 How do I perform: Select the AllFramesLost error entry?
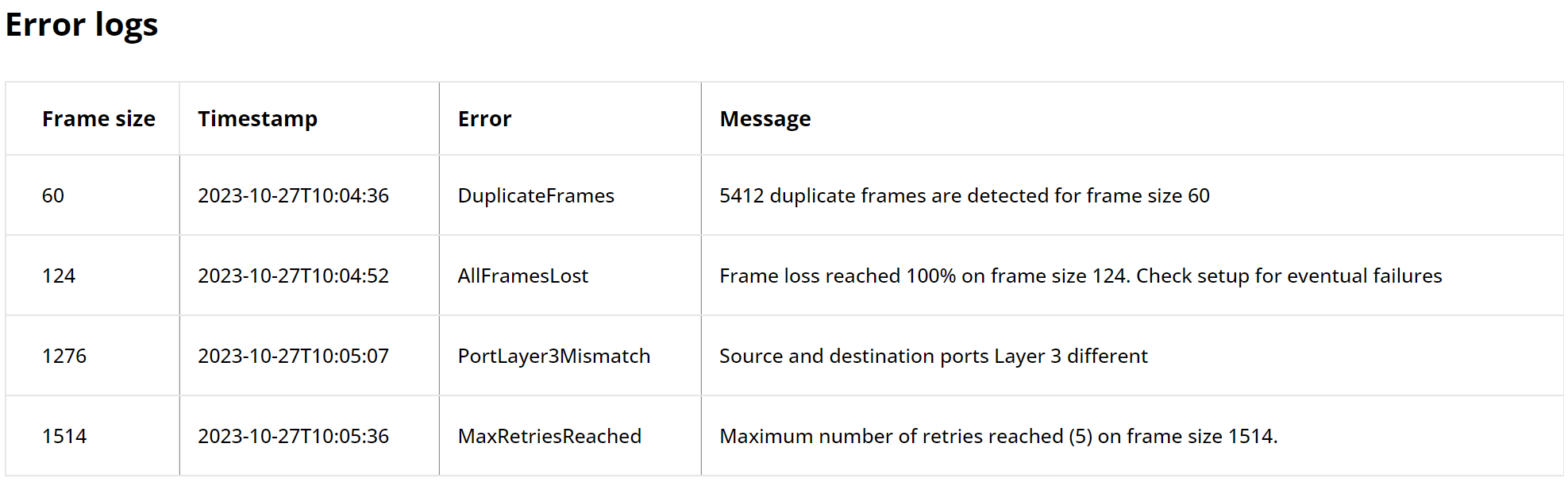(x=522, y=276)
